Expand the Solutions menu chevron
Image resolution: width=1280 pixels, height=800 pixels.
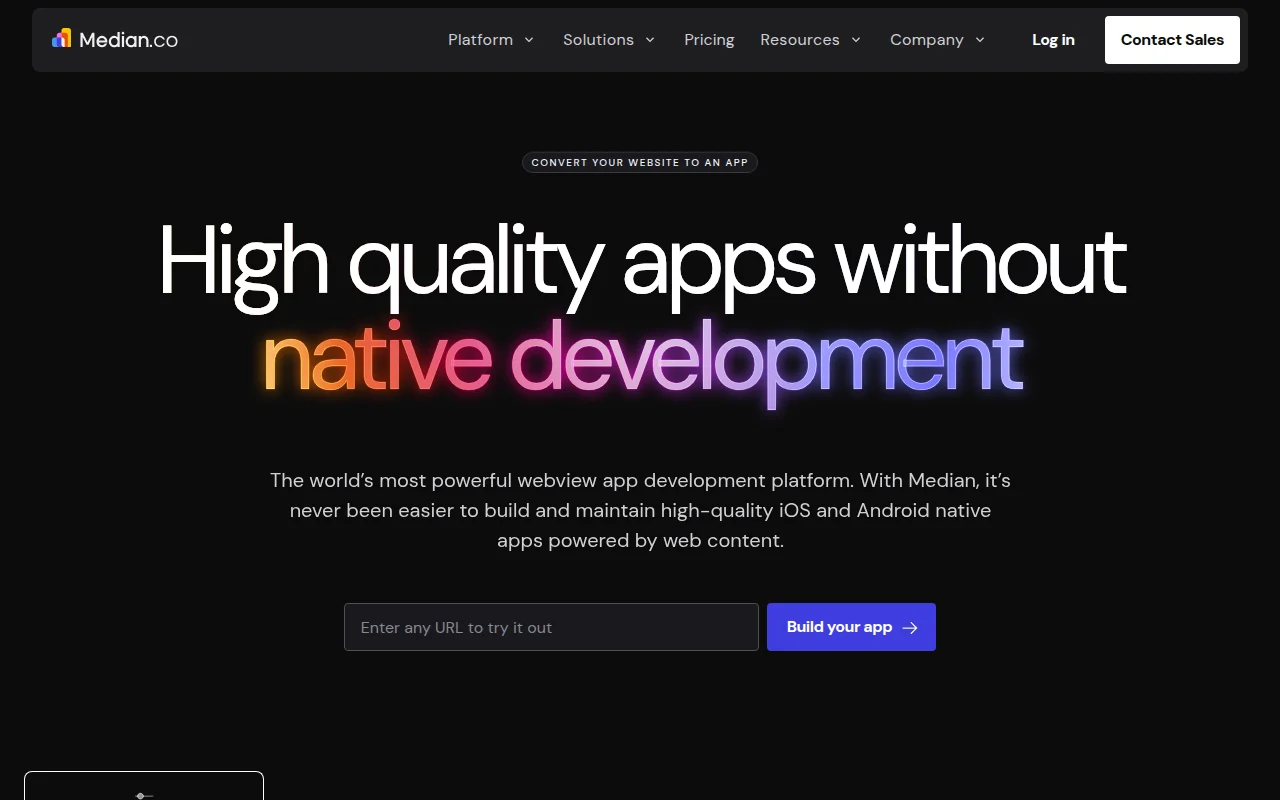[650, 40]
